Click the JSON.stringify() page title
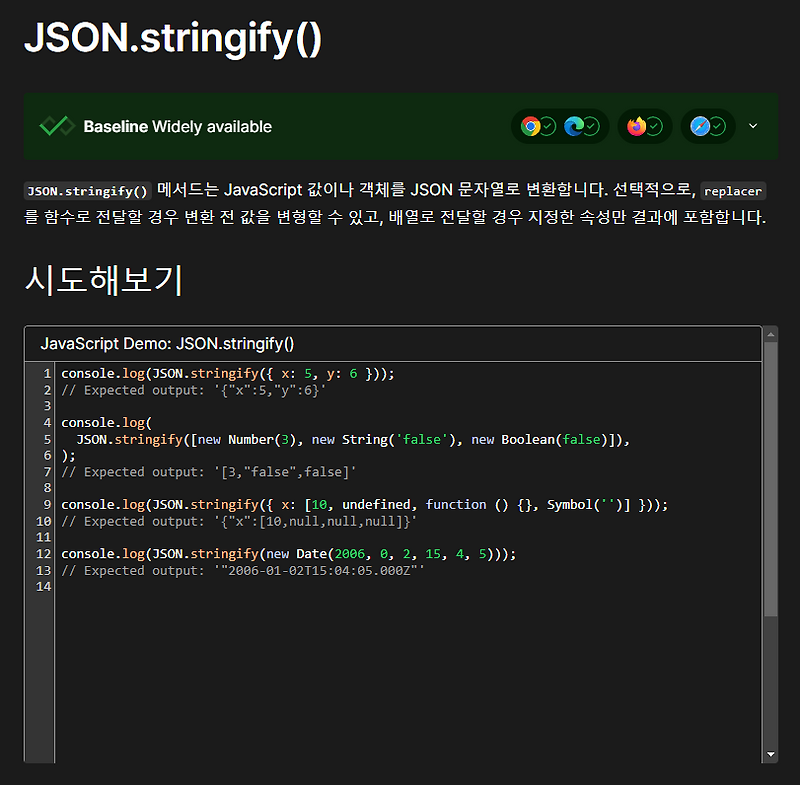The height and width of the screenshot is (785, 800). click(x=173, y=38)
